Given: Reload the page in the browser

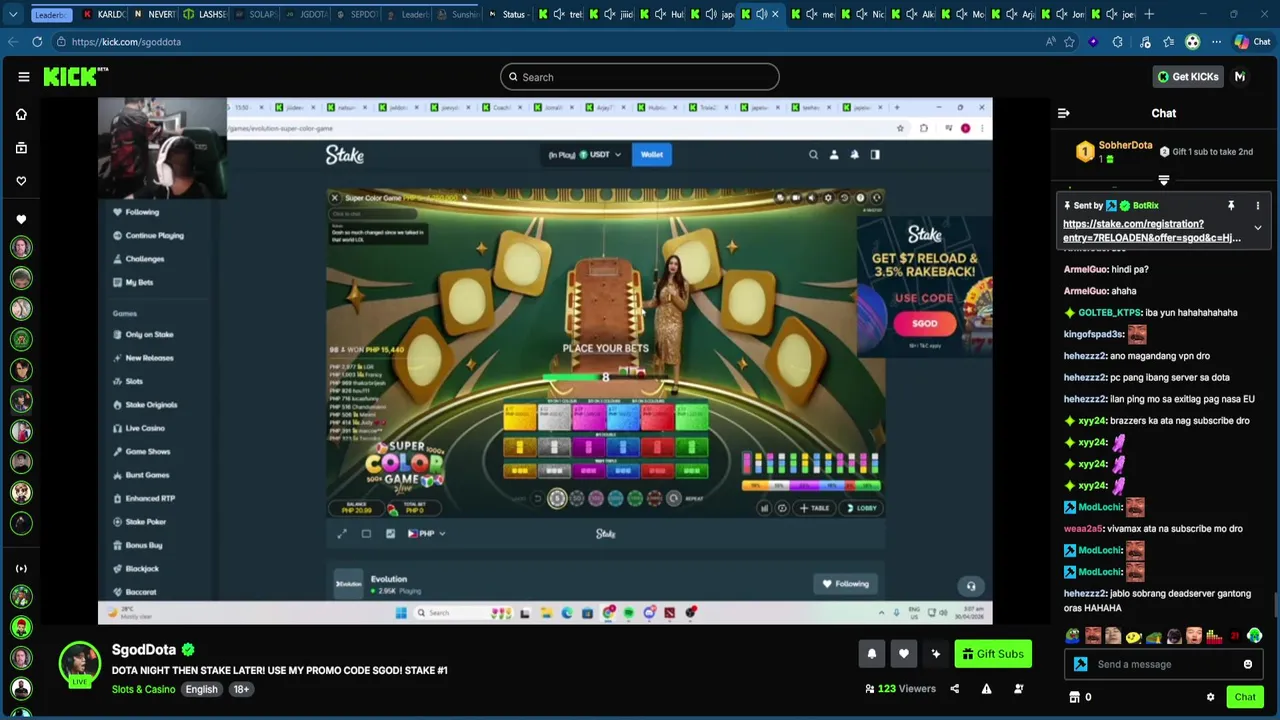Looking at the screenshot, I should point(37,42).
